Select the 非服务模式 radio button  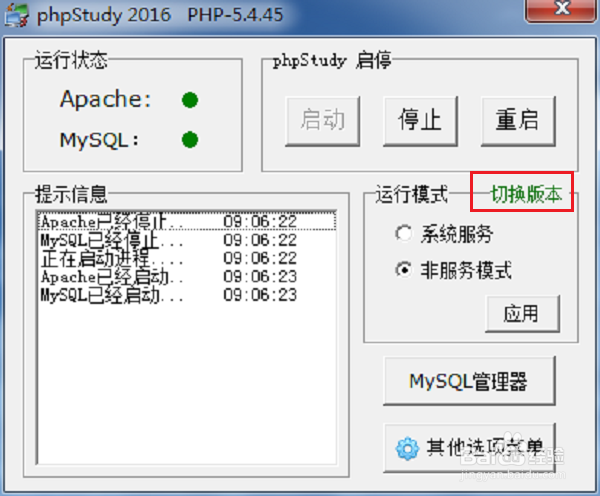[403, 270]
